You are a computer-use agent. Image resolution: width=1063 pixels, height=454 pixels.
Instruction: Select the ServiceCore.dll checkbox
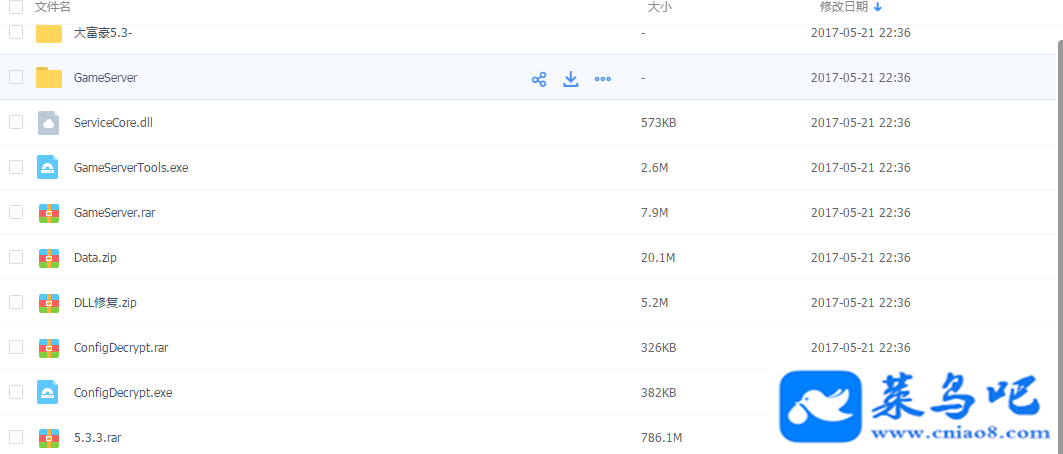tap(16, 122)
